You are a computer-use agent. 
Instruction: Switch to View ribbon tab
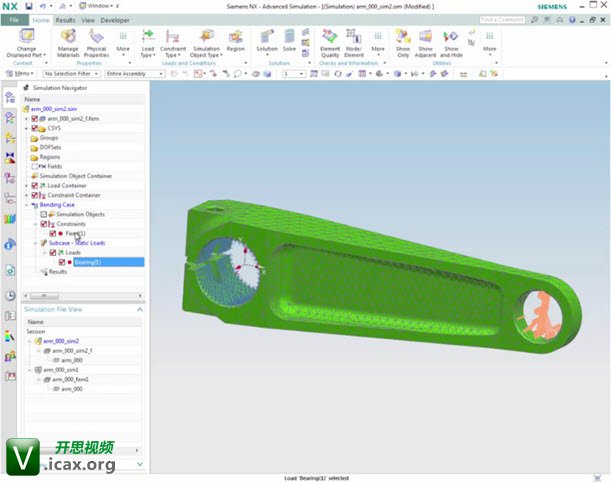point(88,20)
